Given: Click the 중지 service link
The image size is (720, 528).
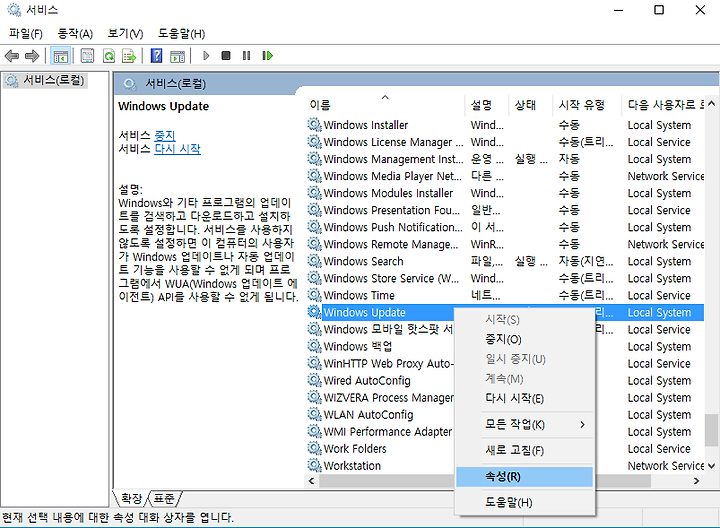Looking at the screenshot, I should 165,136.
